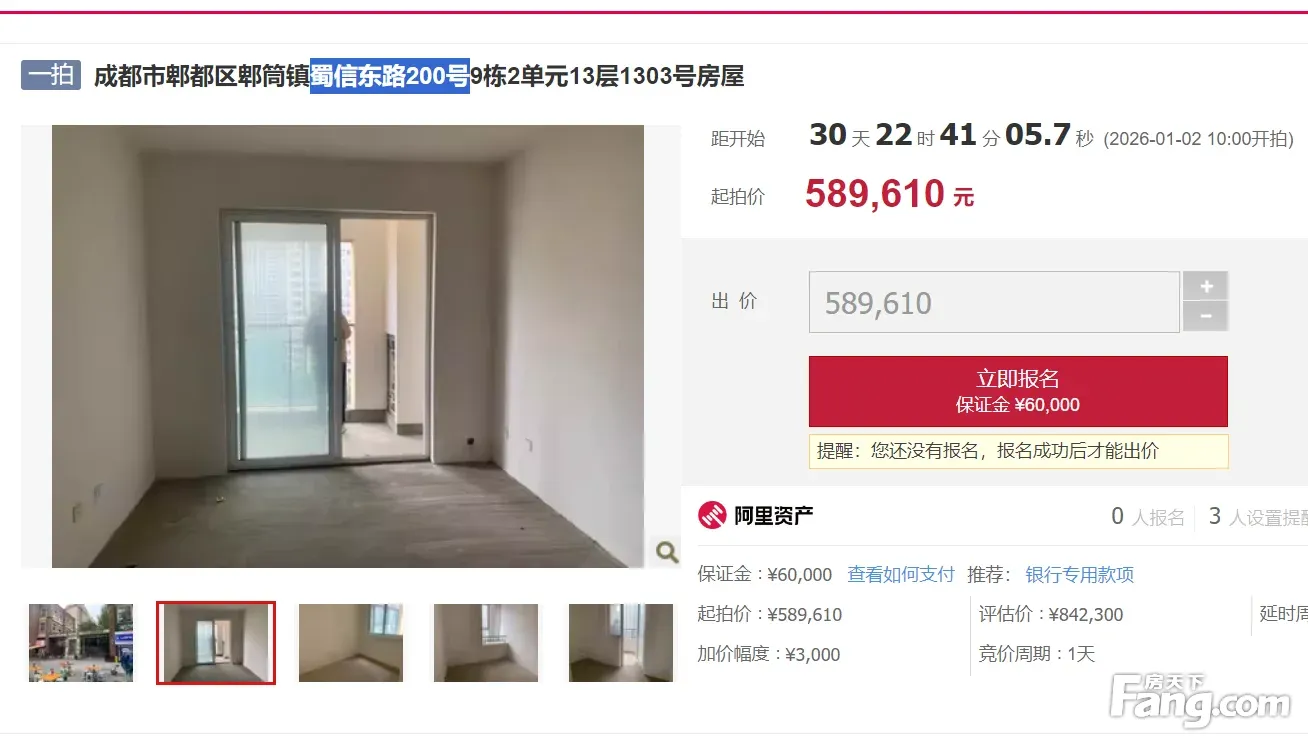Select the fifth thumbnail with balcony door
Screen dimensions: 1308x742
[621, 643]
